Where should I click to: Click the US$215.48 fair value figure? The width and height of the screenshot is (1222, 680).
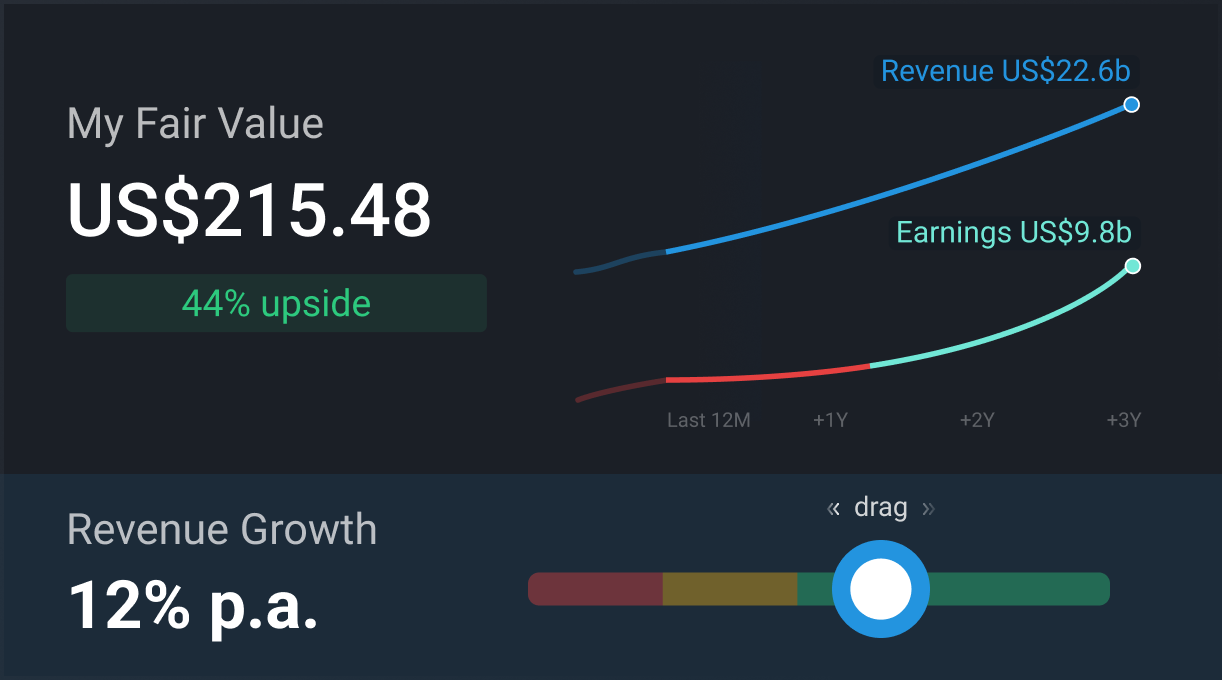249,211
